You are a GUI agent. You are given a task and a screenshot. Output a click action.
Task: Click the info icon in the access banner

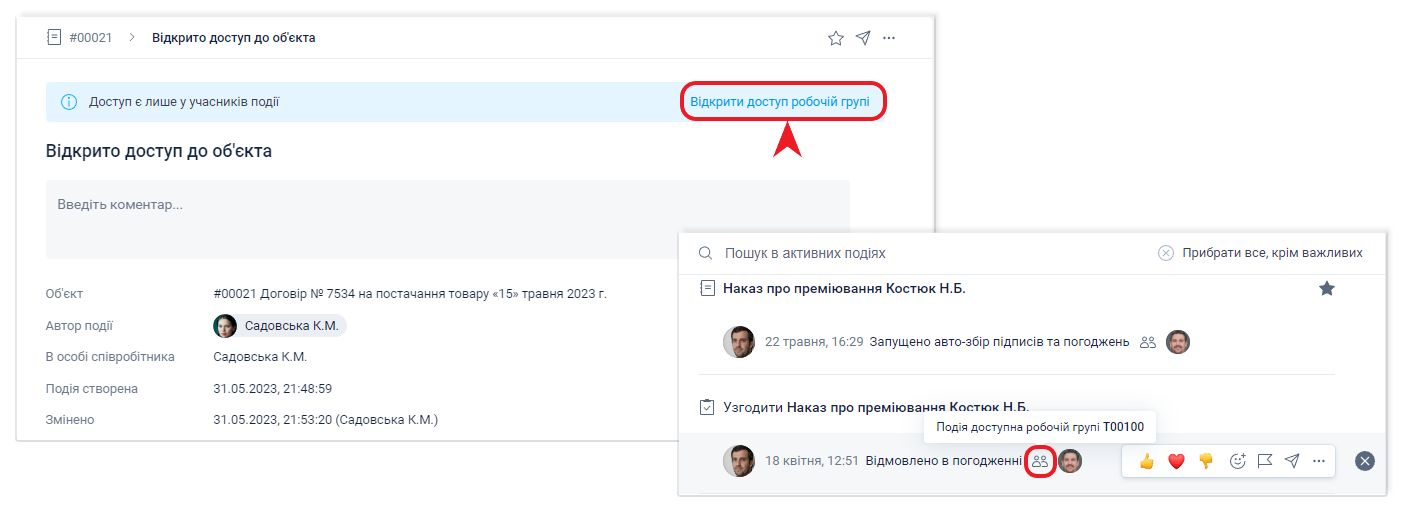[x=69, y=102]
